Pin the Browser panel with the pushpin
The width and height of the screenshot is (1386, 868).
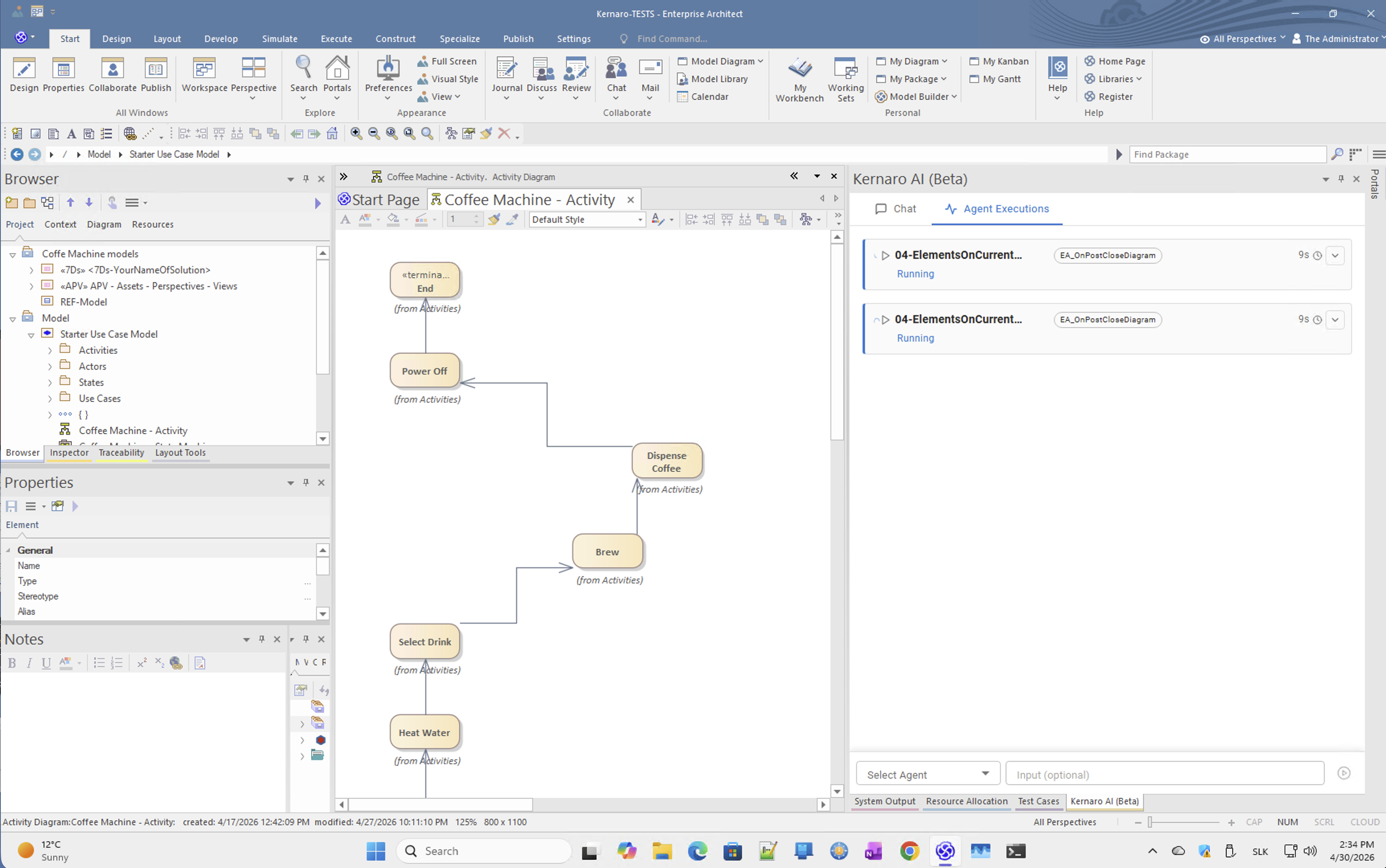(306, 179)
